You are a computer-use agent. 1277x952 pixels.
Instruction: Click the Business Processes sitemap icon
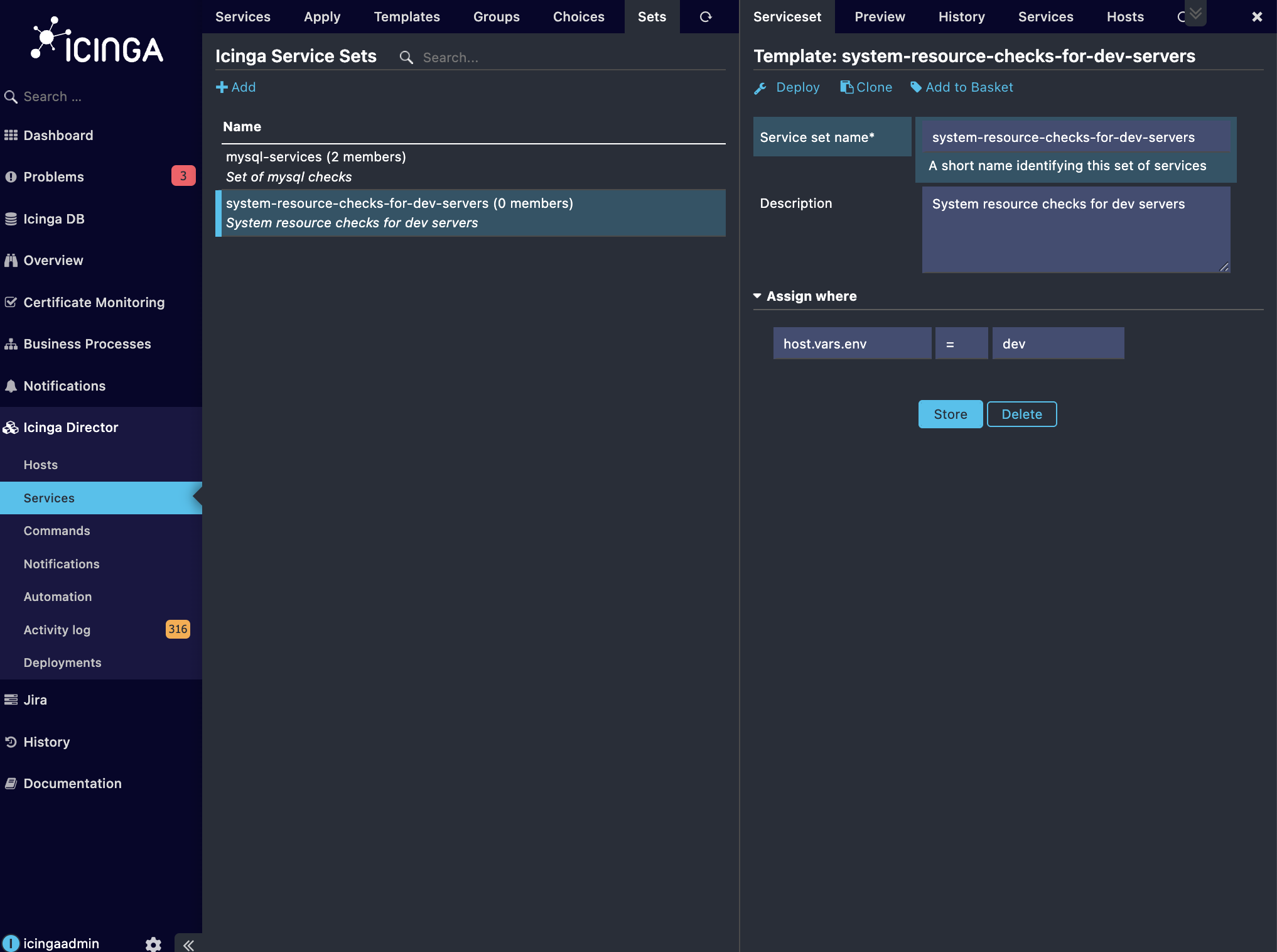point(11,344)
